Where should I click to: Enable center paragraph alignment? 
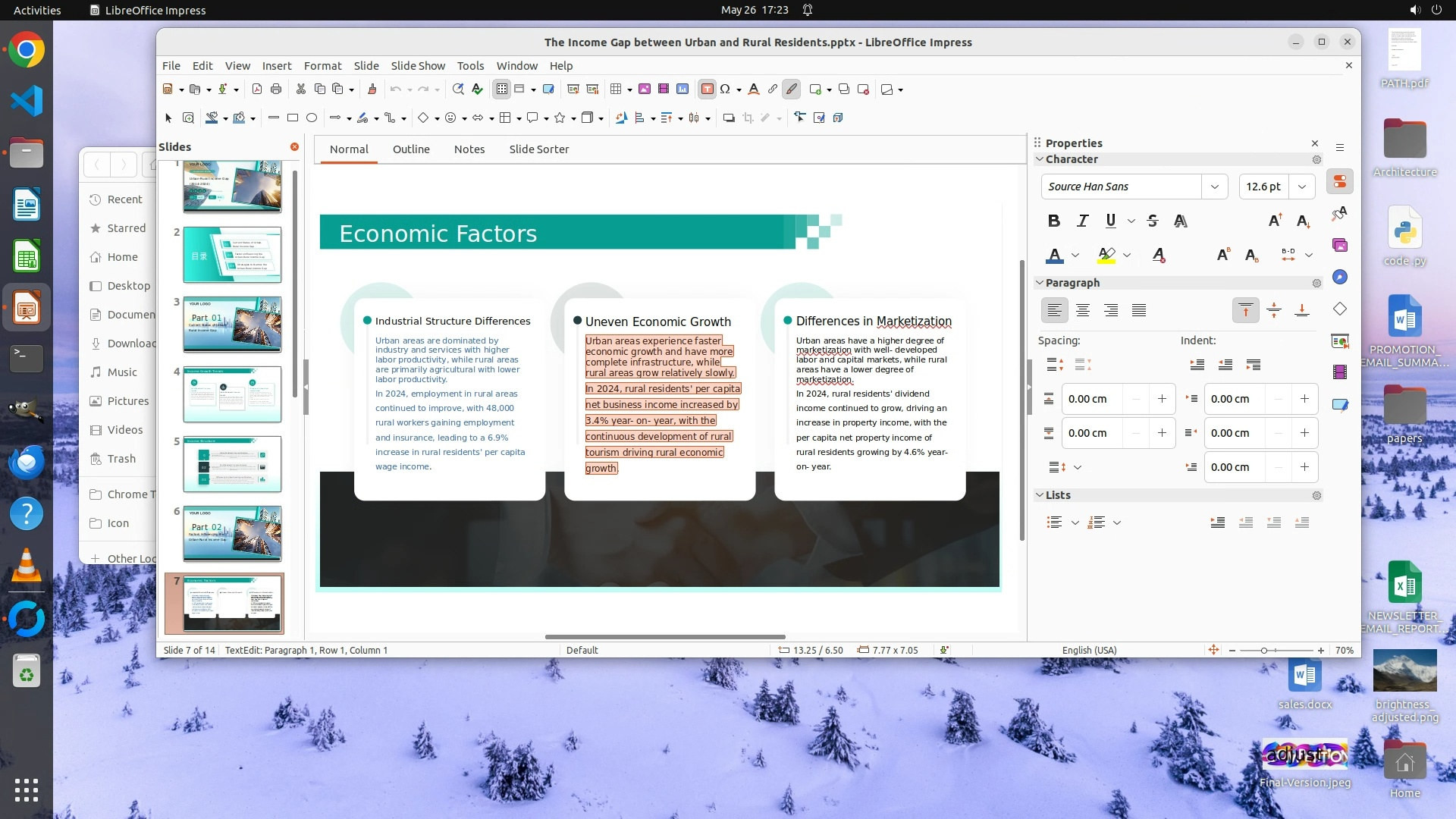1083,310
